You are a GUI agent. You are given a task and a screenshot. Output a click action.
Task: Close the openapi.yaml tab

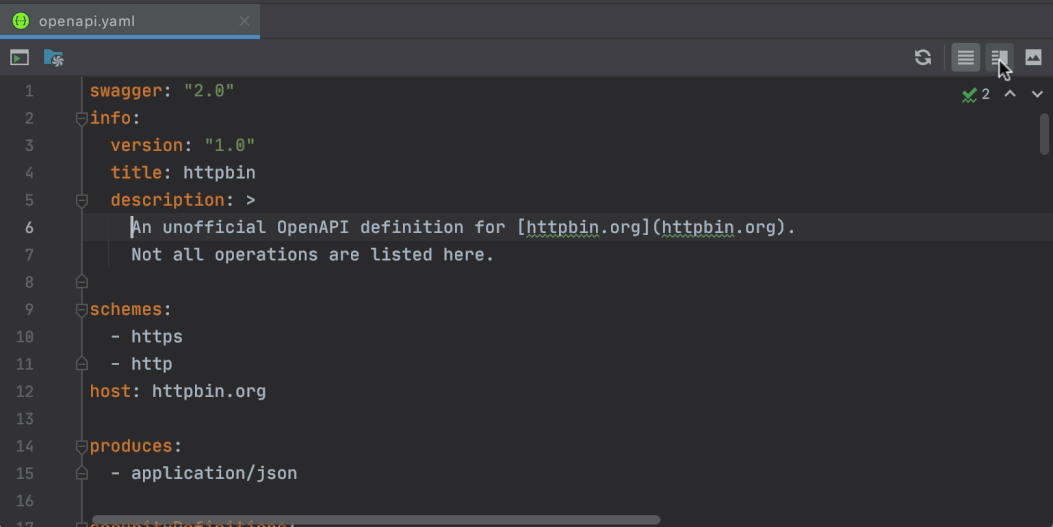click(x=245, y=21)
